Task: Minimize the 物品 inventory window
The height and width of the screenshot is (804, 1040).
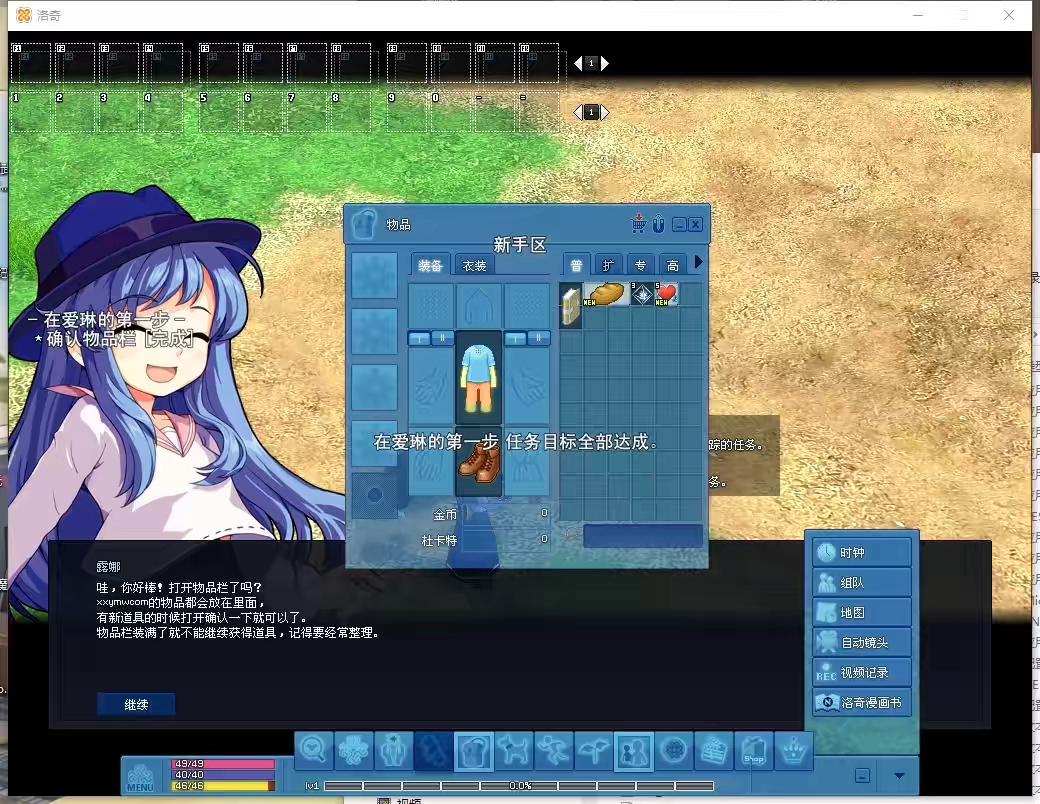Action: pyautogui.click(x=679, y=225)
